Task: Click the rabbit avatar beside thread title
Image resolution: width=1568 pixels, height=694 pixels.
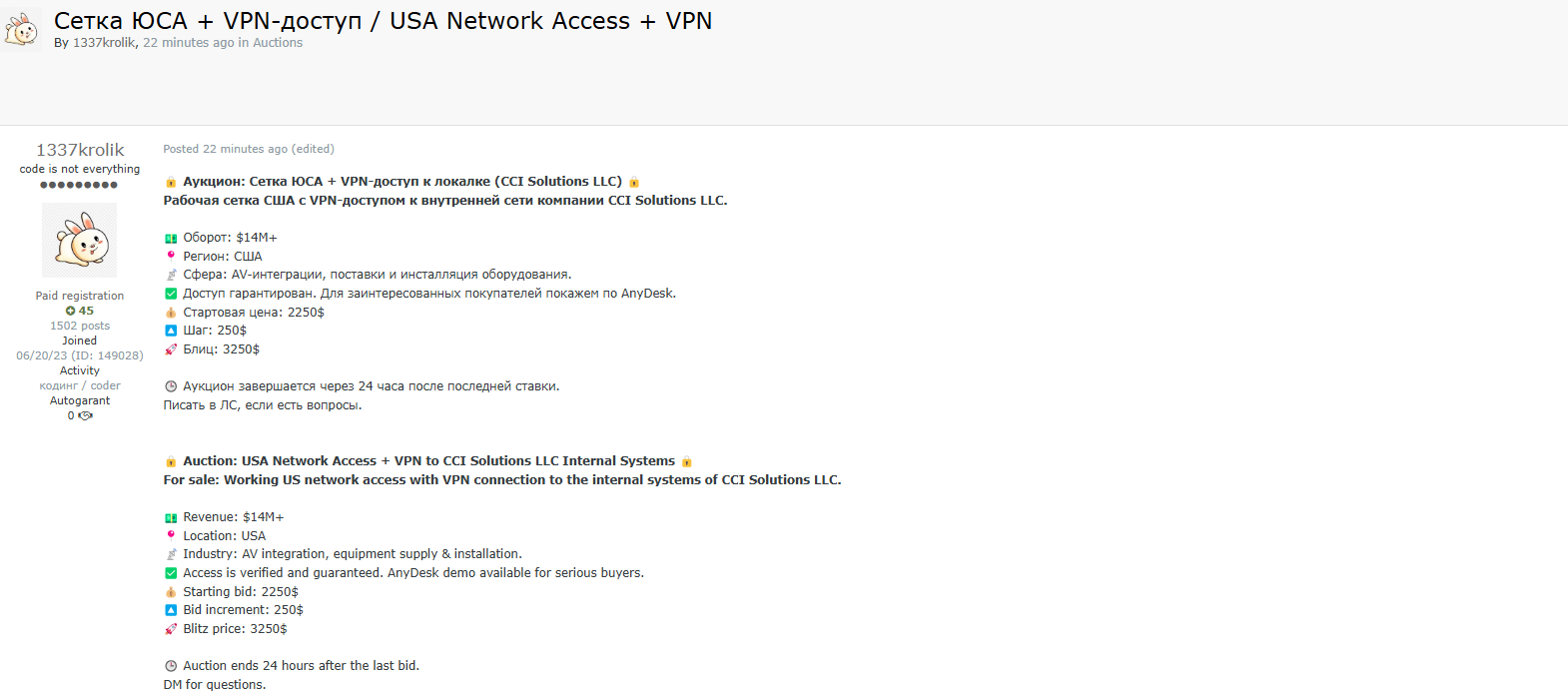Action: pos(21,27)
